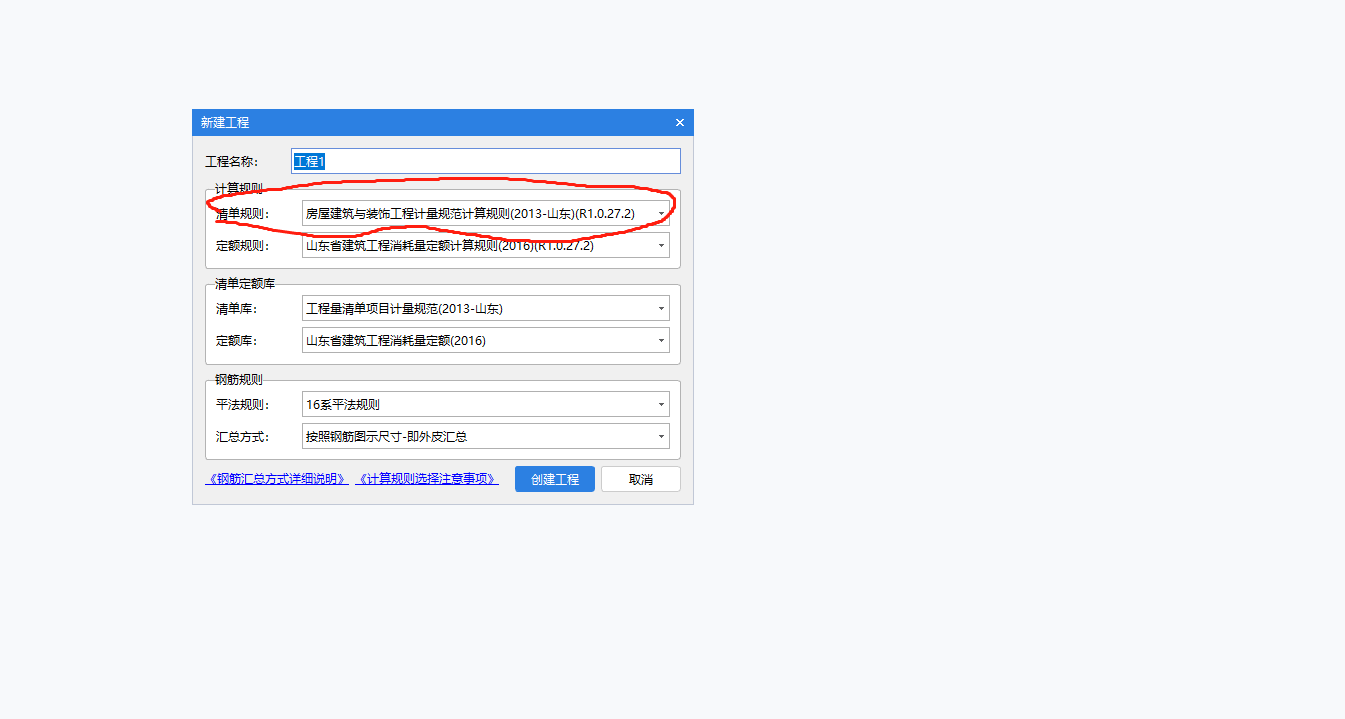Open the 《钢筋汇总方式详细说明》 link
This screenshot has width=1345, height=719.
[x=277, y=479]
